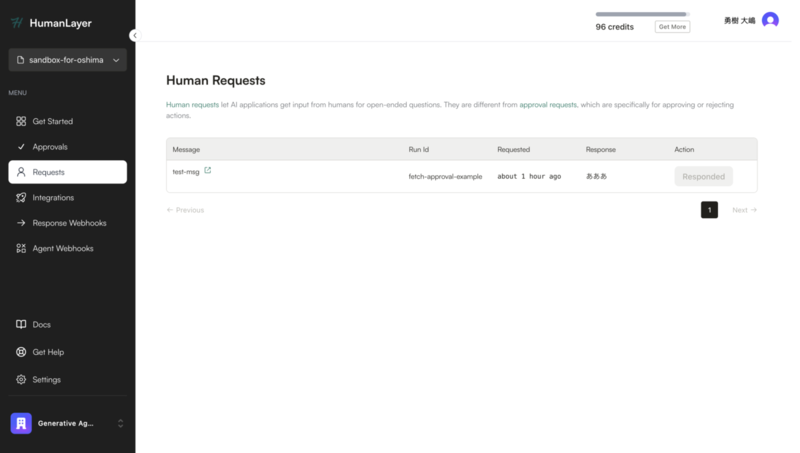This screenshot has height=453, width=800.
Task: Click the Agent Webhooks icon
Action: pyautogui.click(x=21, y=248)
